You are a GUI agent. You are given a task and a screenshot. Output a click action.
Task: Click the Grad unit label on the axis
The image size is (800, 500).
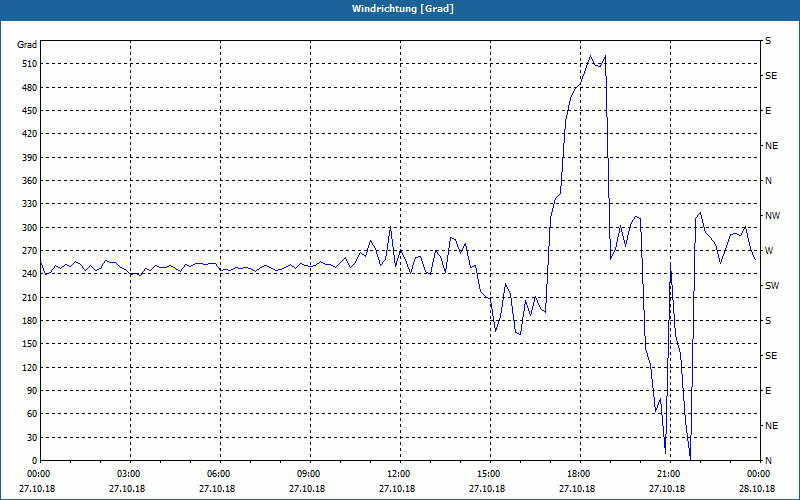click(27, 45)
